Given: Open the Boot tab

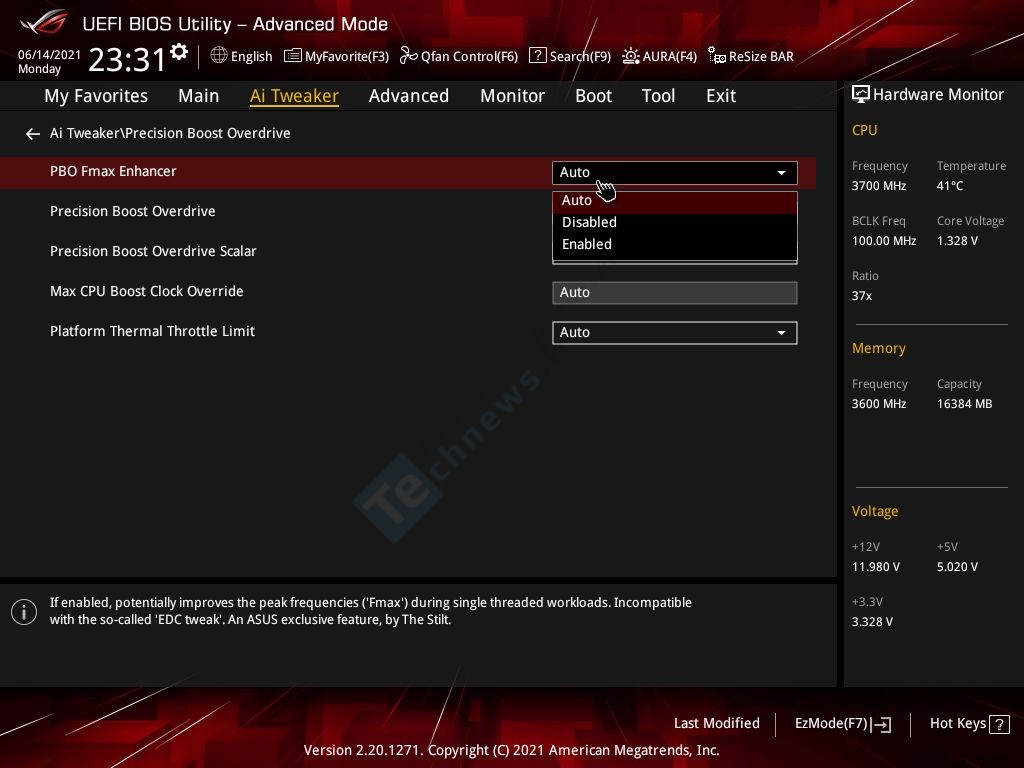Looking at the screenshot, I should pos(593,96).
